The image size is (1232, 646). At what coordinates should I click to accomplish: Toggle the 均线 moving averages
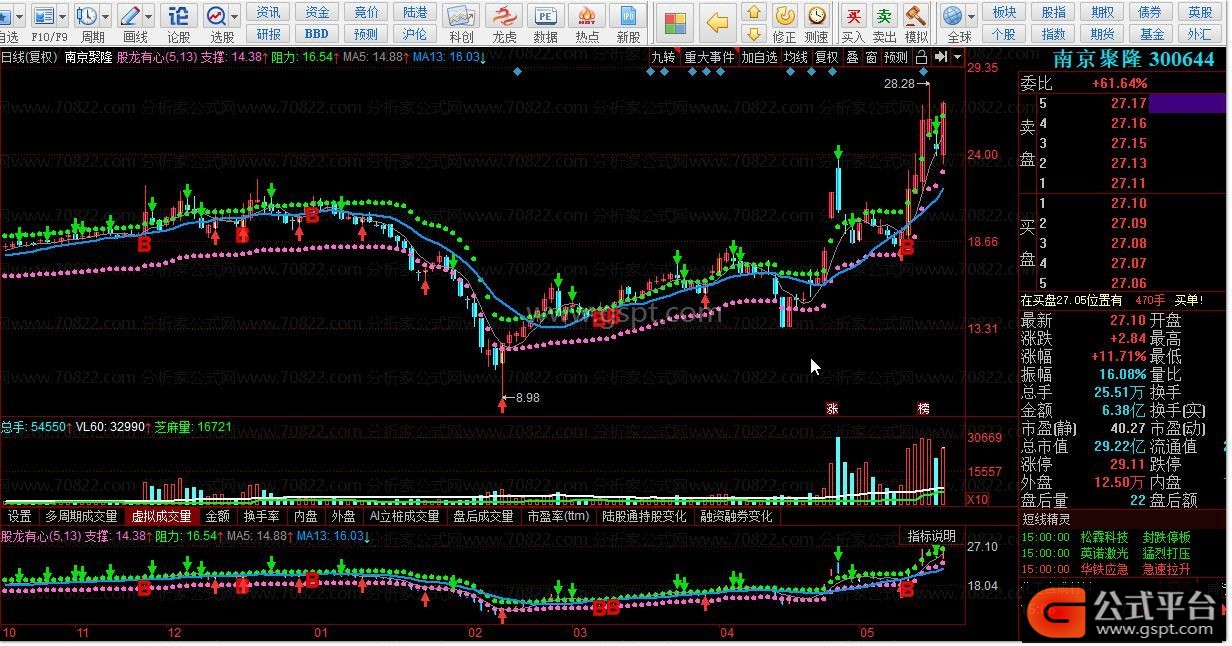pyautogui.click(x=795, y=57)
